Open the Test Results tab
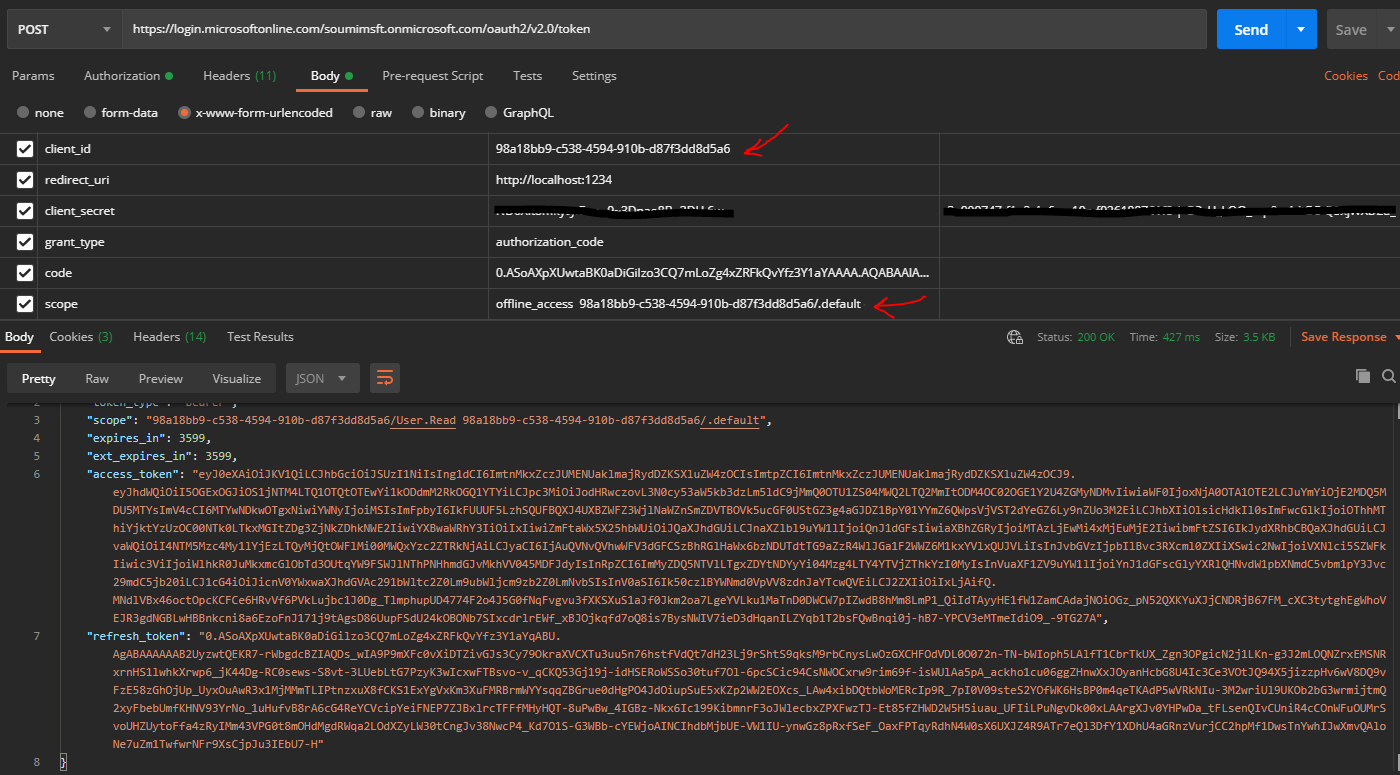 260,337
